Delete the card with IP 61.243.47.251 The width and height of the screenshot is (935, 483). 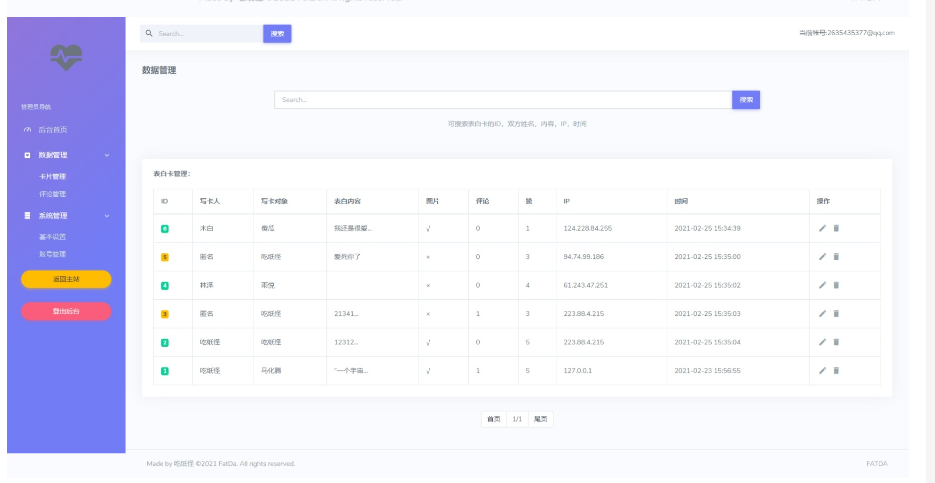pos(836,285)
